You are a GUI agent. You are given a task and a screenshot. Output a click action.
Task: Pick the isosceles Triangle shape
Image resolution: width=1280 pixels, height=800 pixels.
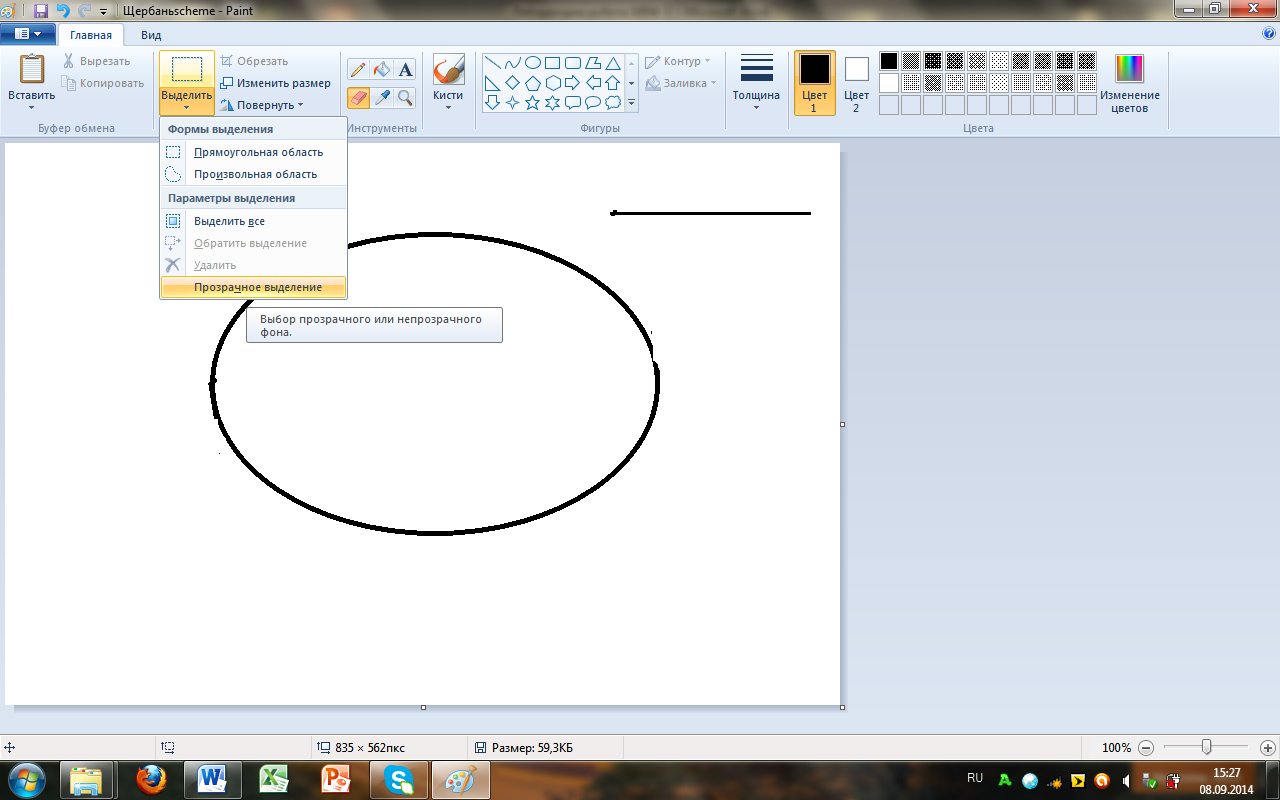pos(613,63)
